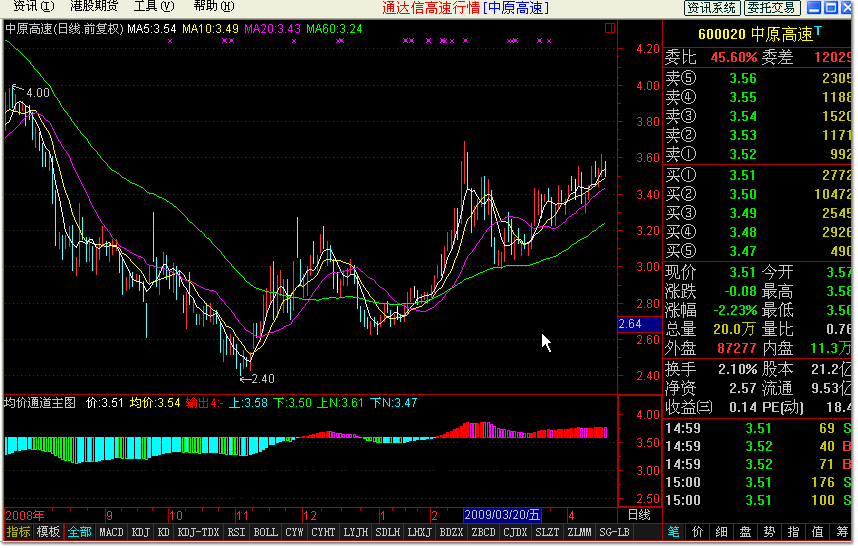Image resolution: width=858 pixels, height=548 pixels.
Task: Click the 均价通道主图 indicator title
Action: (40, 403)
